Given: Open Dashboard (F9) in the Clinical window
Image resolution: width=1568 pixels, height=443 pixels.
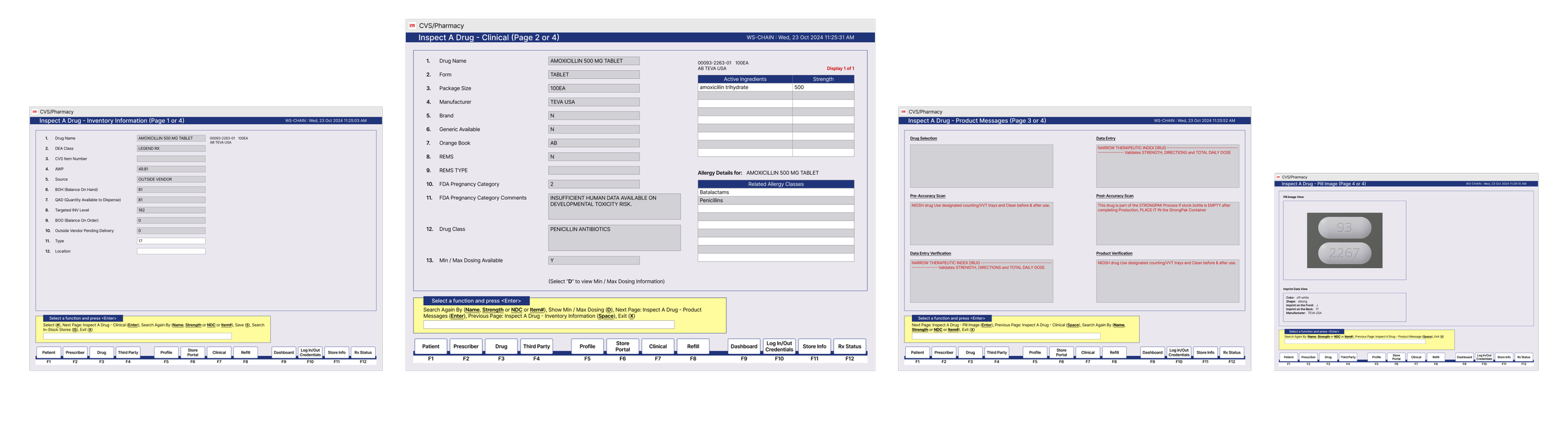Looking at the screenshot, I should click(x=744, y=347).
